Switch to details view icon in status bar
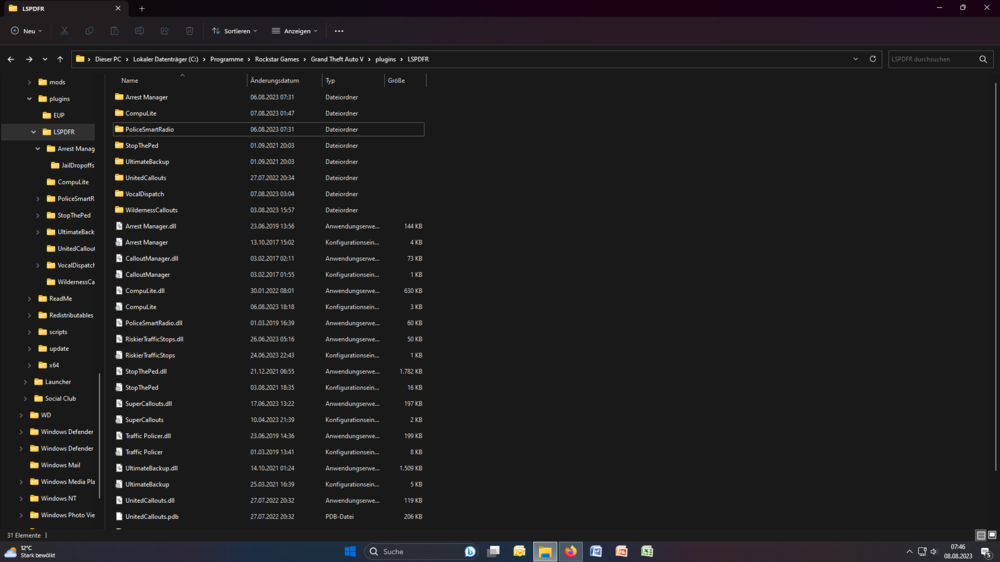The height and width of the screenshot is (562, 1000). point(981,535)
